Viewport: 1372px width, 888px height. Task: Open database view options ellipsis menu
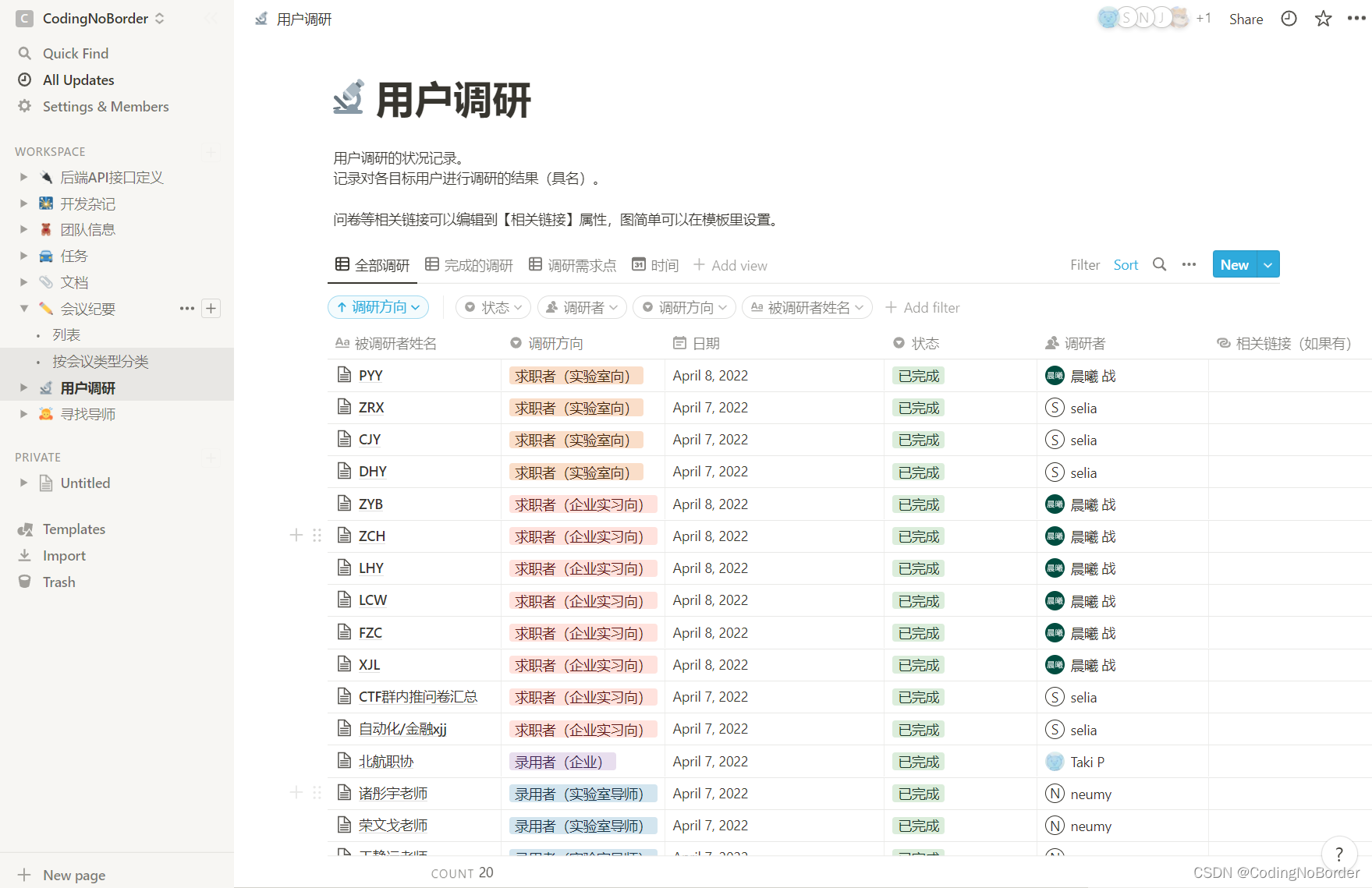[x=1189, y=264]
